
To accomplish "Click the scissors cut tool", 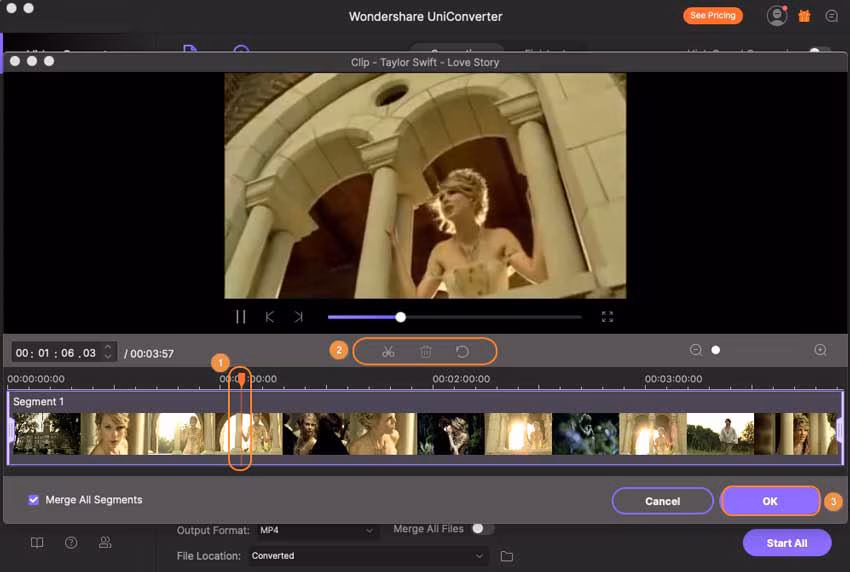I will 388,352.
